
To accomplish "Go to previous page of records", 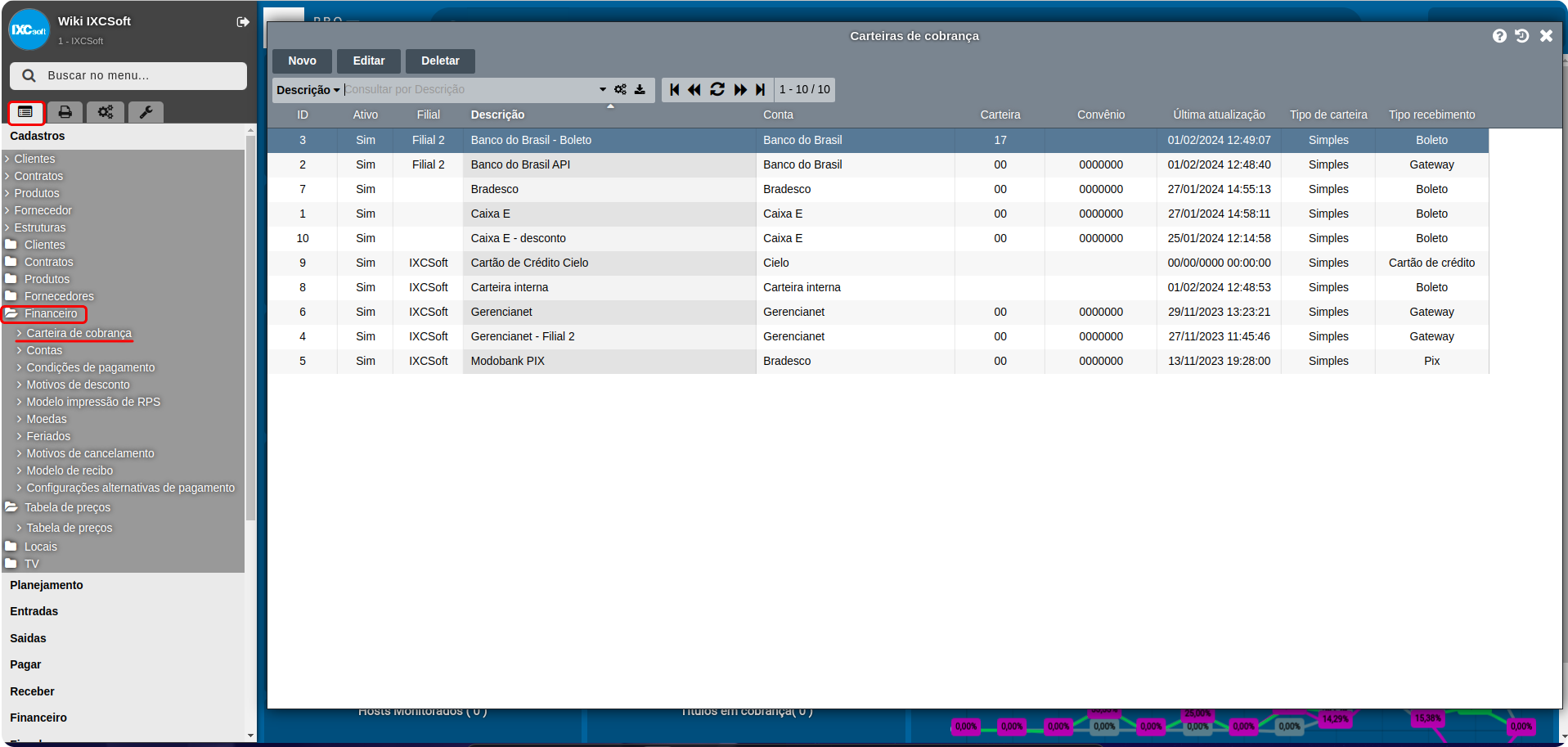I will tap(694, 89).
